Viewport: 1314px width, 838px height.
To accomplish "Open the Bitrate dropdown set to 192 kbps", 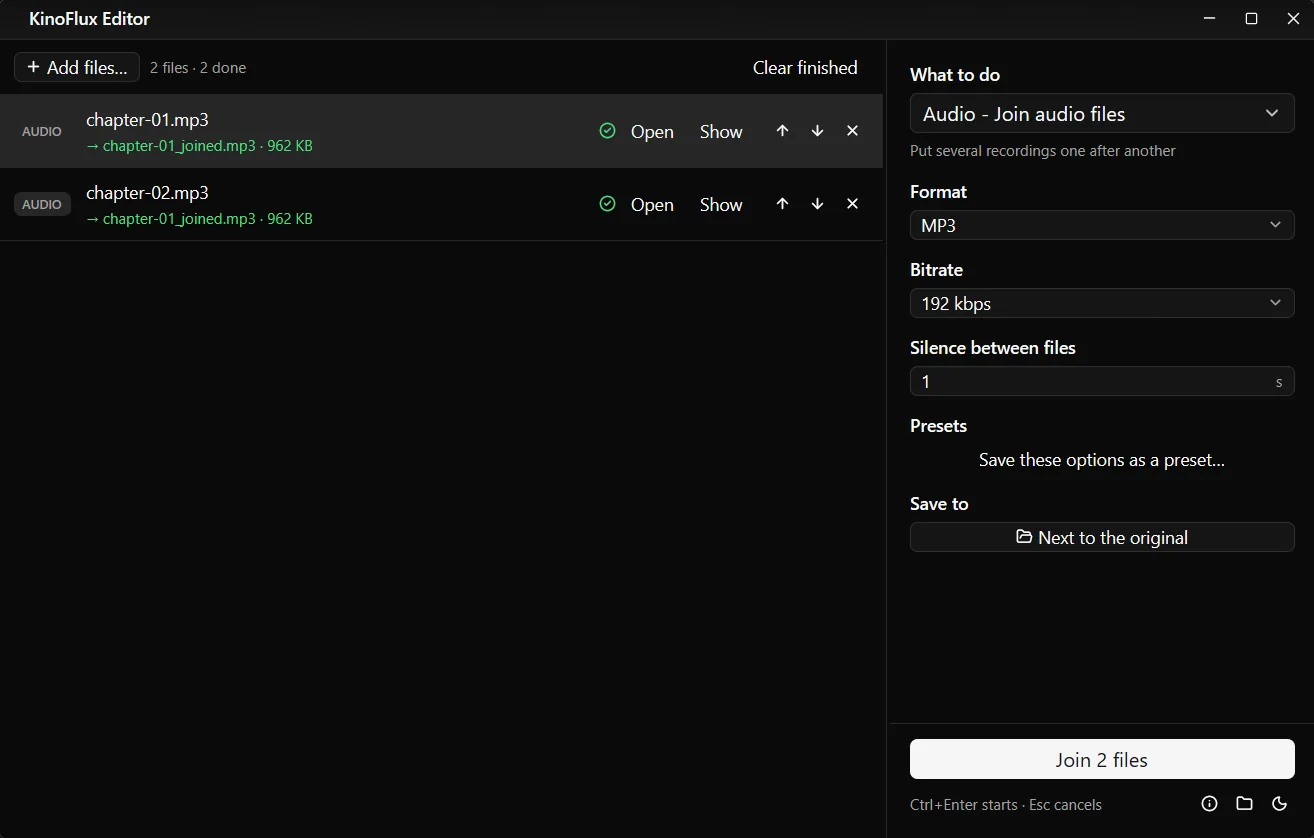I will coord(1102,303).
